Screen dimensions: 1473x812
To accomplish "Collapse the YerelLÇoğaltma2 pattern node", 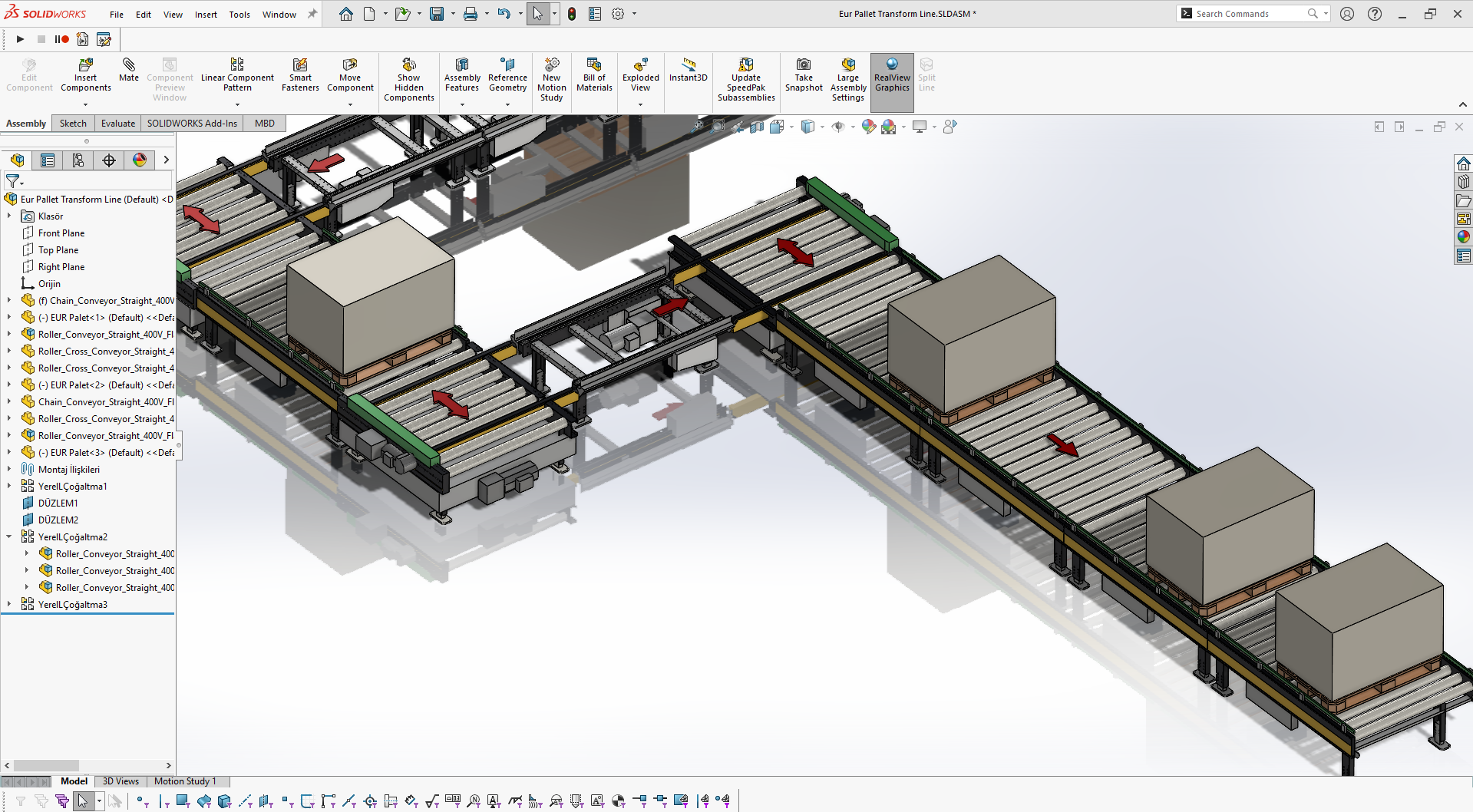I will pyautogui.click(x=9, y=537).
